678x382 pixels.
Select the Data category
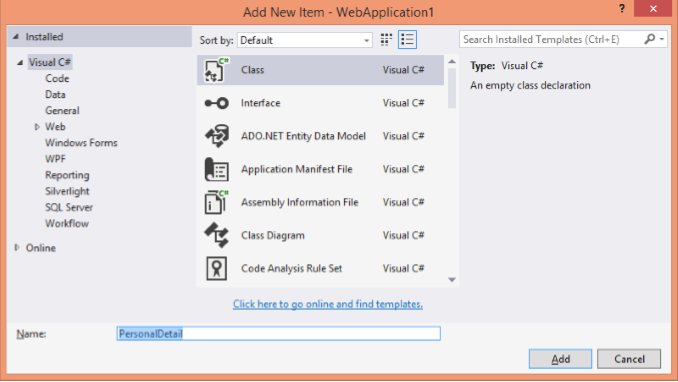click(55, 94)
